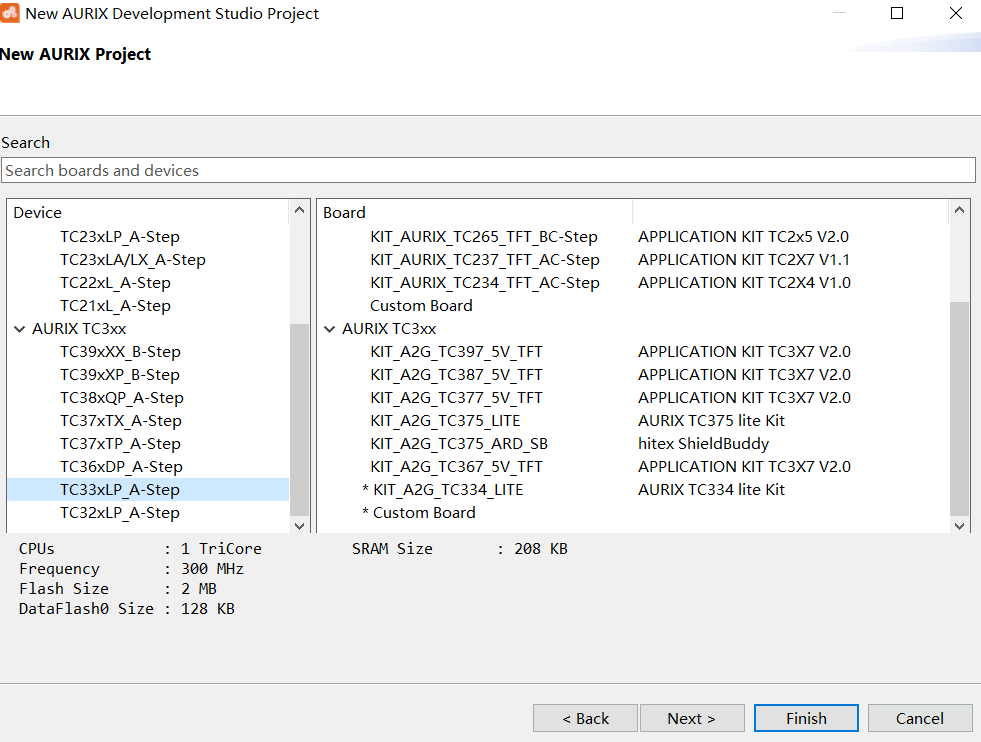Click Device list scrollbar thumb
This screenshot has height=742, width=981.
pos(300,420)
